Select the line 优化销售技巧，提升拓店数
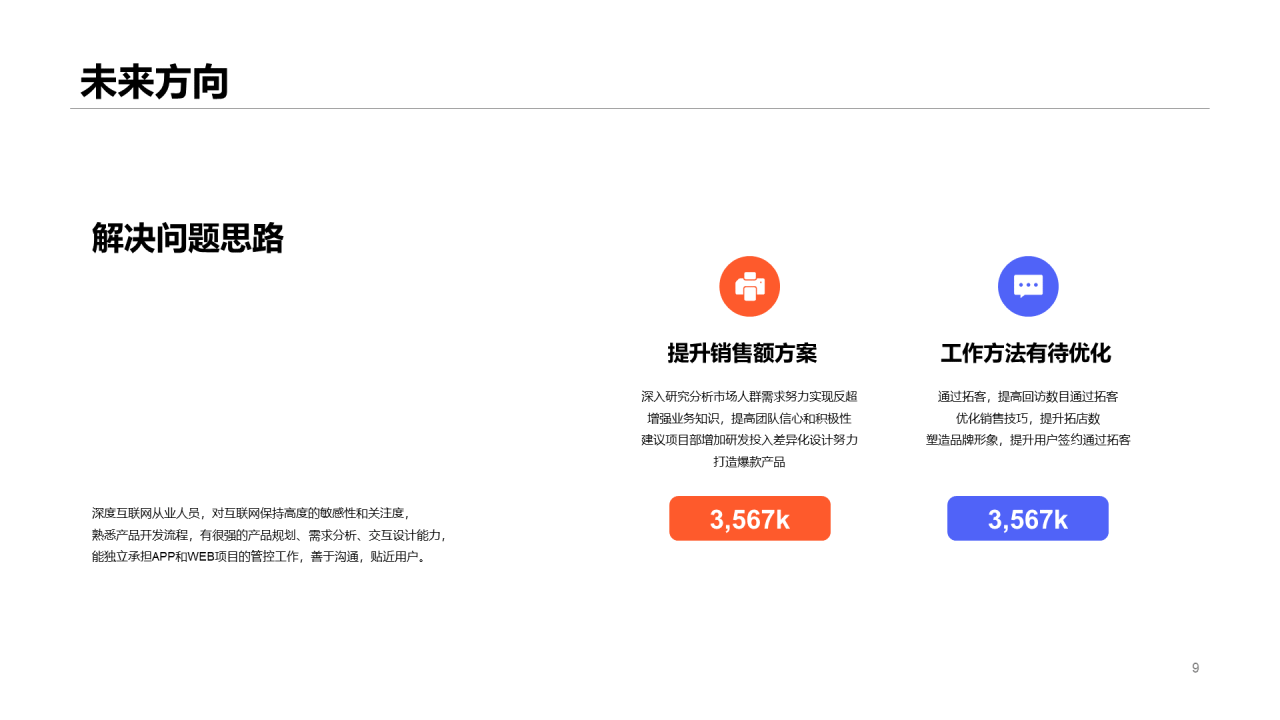This screenshot has height=720, width=1280. coord(1028,418)
